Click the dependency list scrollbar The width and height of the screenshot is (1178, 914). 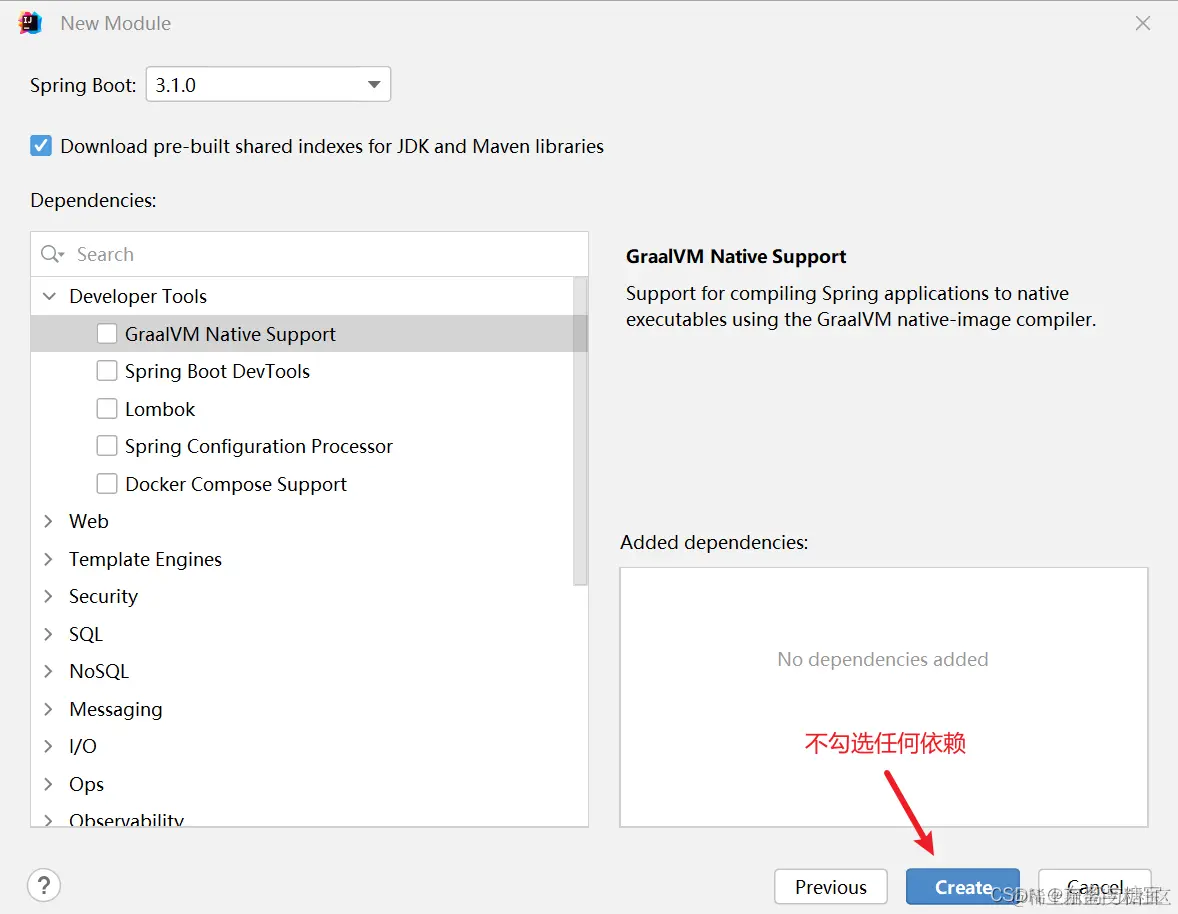pos(580,431)
